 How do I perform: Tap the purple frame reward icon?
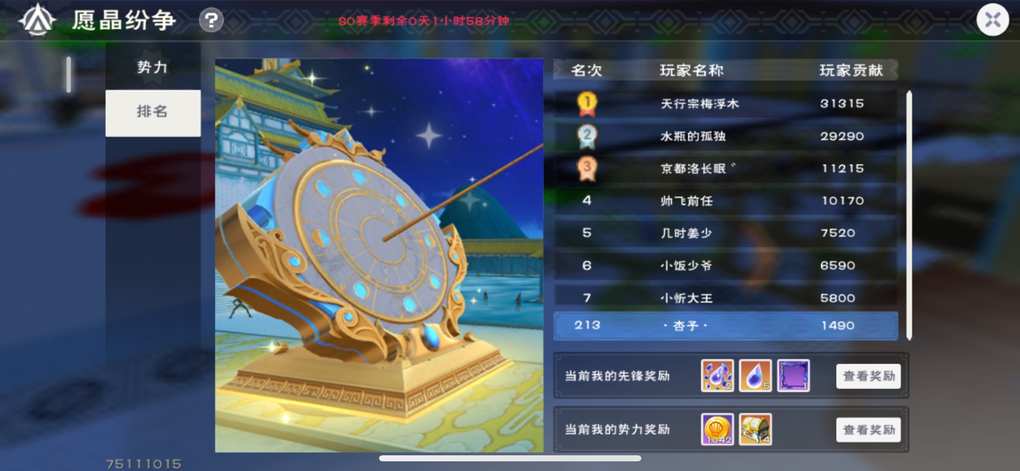click(794, 375)
